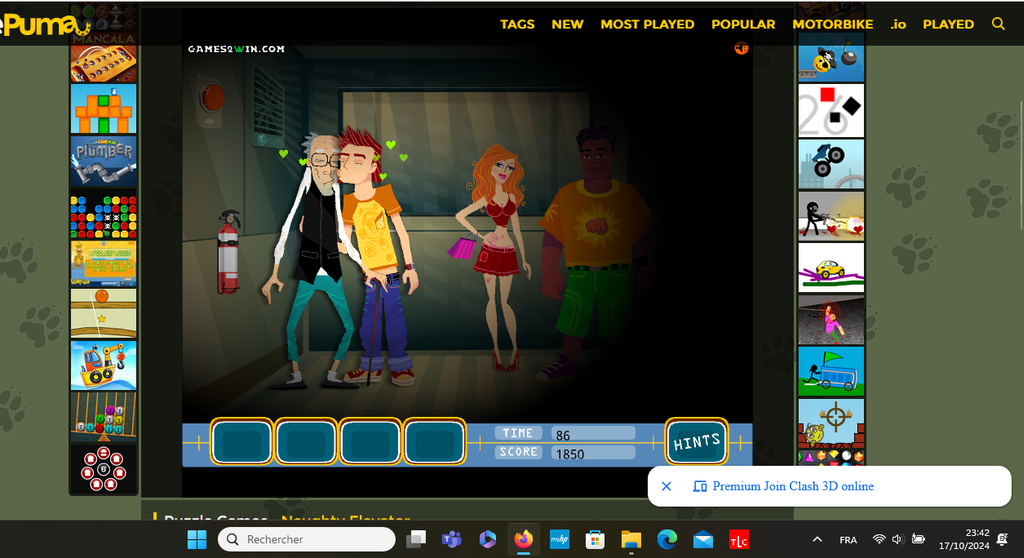This screenshot has width=1024, height=558.
Task: Click the red elevator alarm button
Action: tap(213, 97)
